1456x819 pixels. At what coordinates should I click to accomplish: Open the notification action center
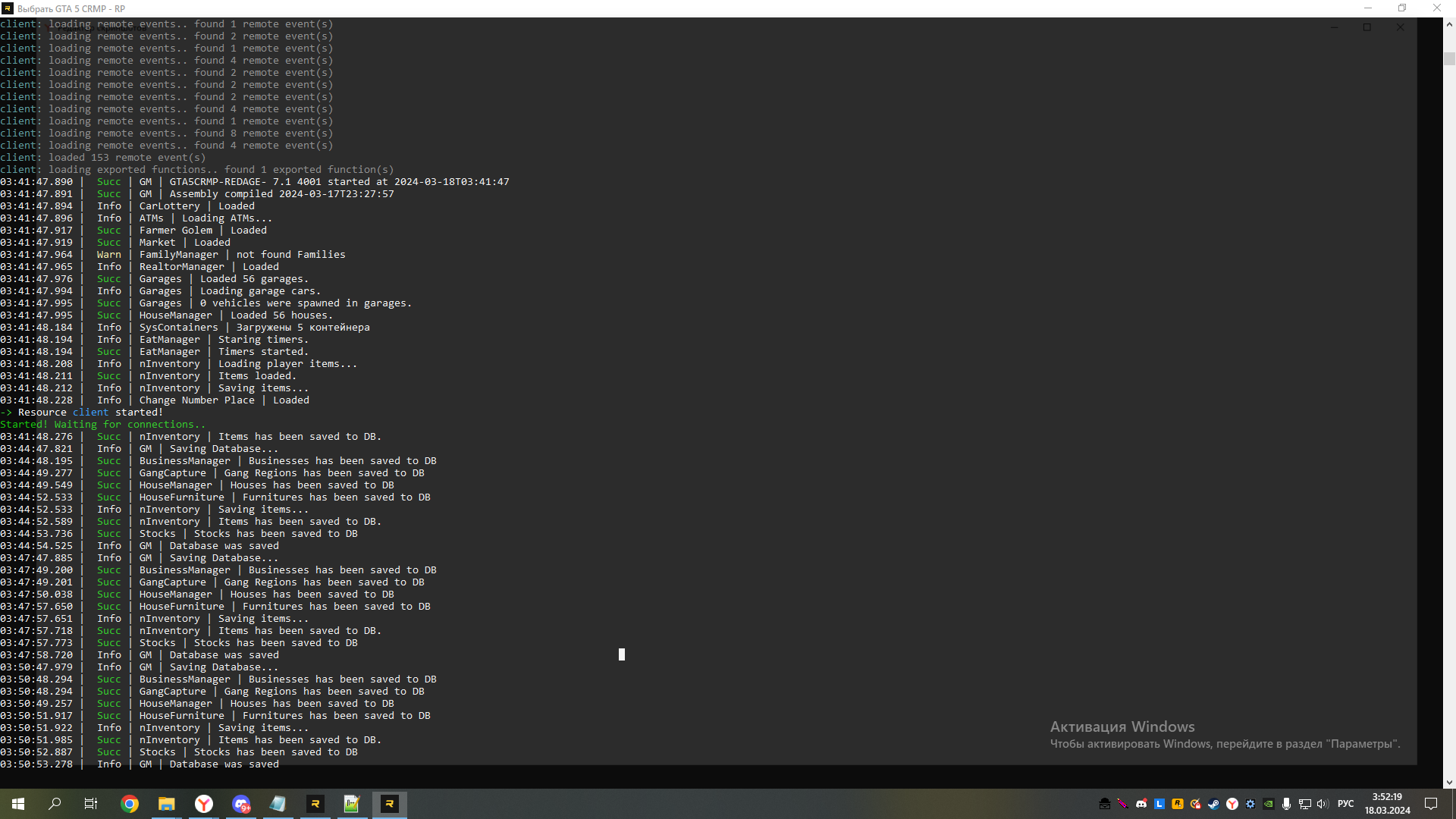(x=1431, y=804)
